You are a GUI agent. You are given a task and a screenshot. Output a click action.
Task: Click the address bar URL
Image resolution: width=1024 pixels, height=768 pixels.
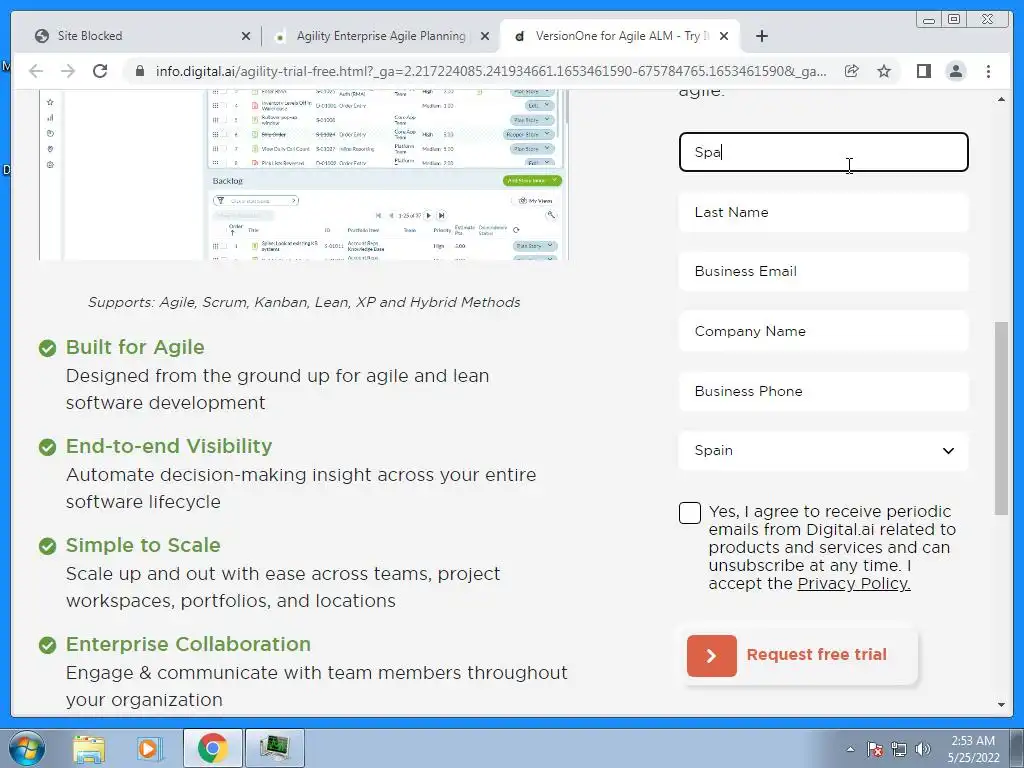tap(490, 71)
